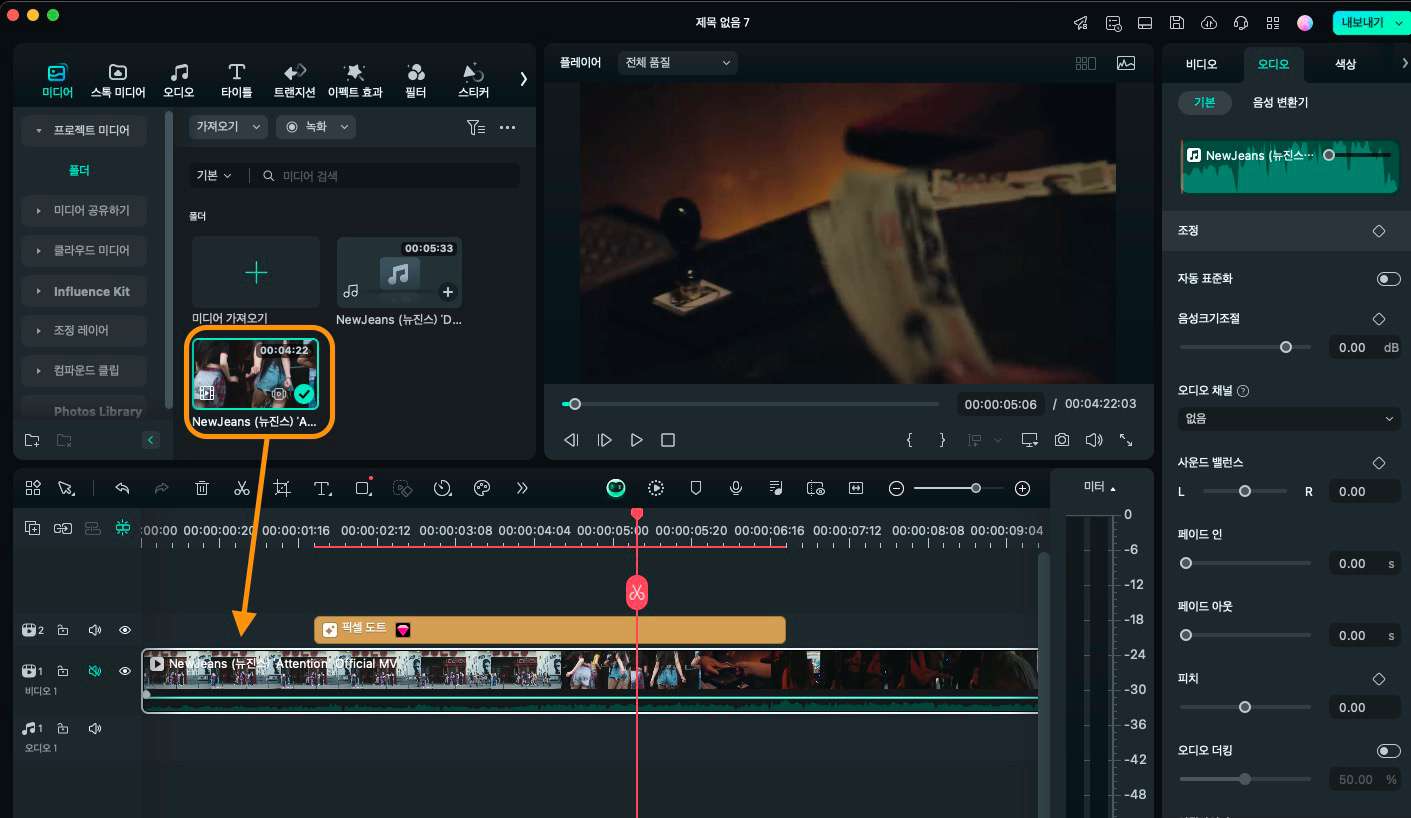Expand the 클라우드 미디어 section
1411x818 pixels.
[84, 250]
